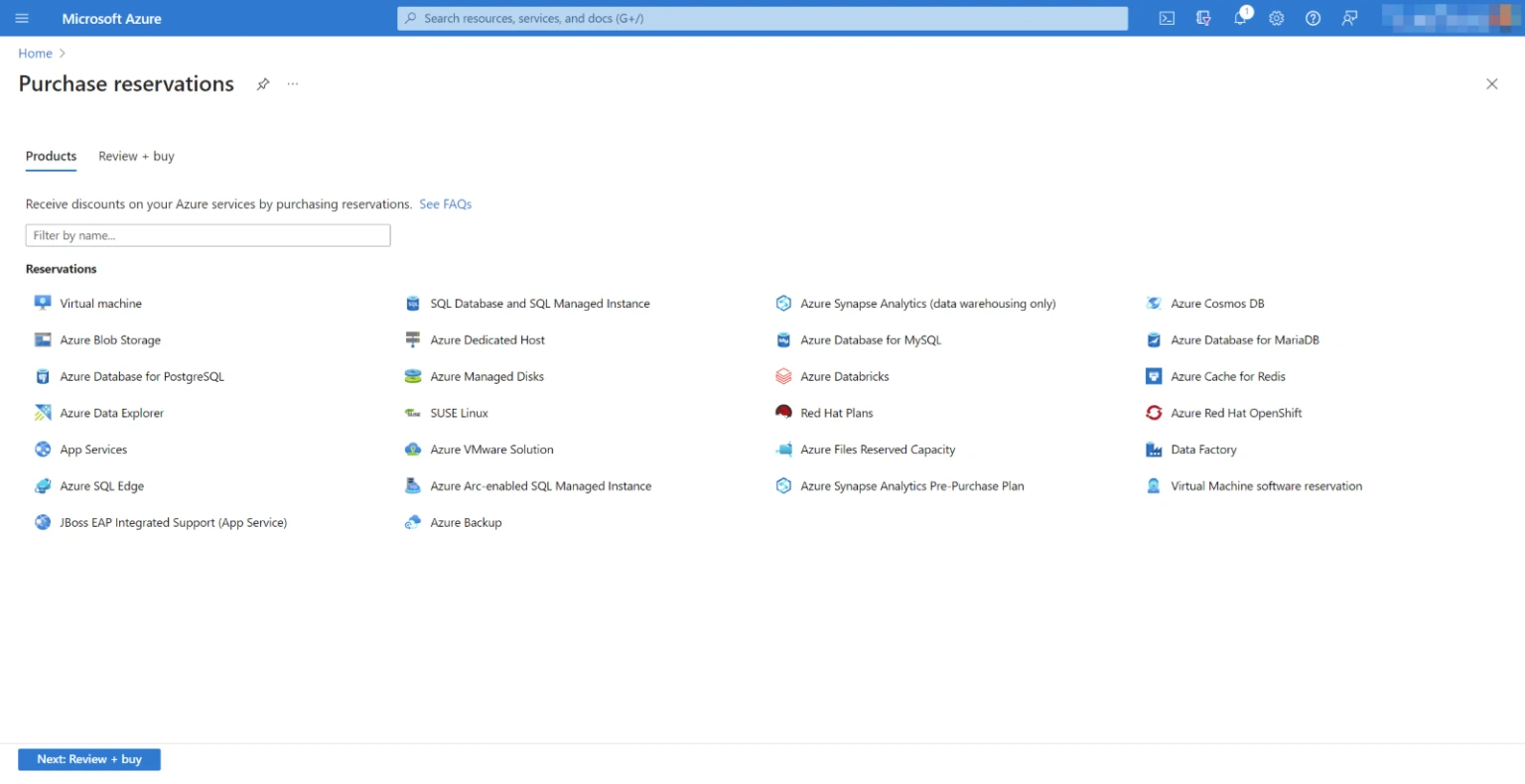Click the Filter by name field

pyautogui.click(x=208, y=234)
